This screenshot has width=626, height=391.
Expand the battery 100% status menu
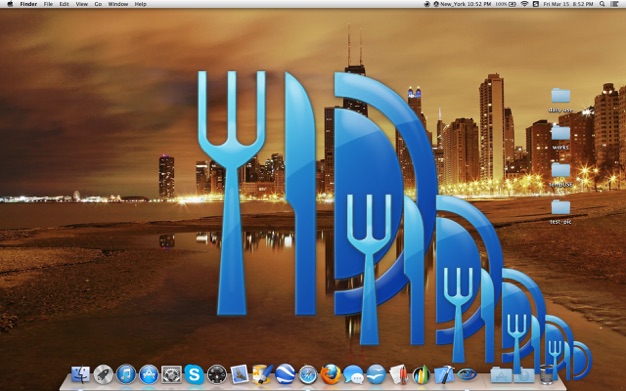pyautogui.click(x=506, y=4)
